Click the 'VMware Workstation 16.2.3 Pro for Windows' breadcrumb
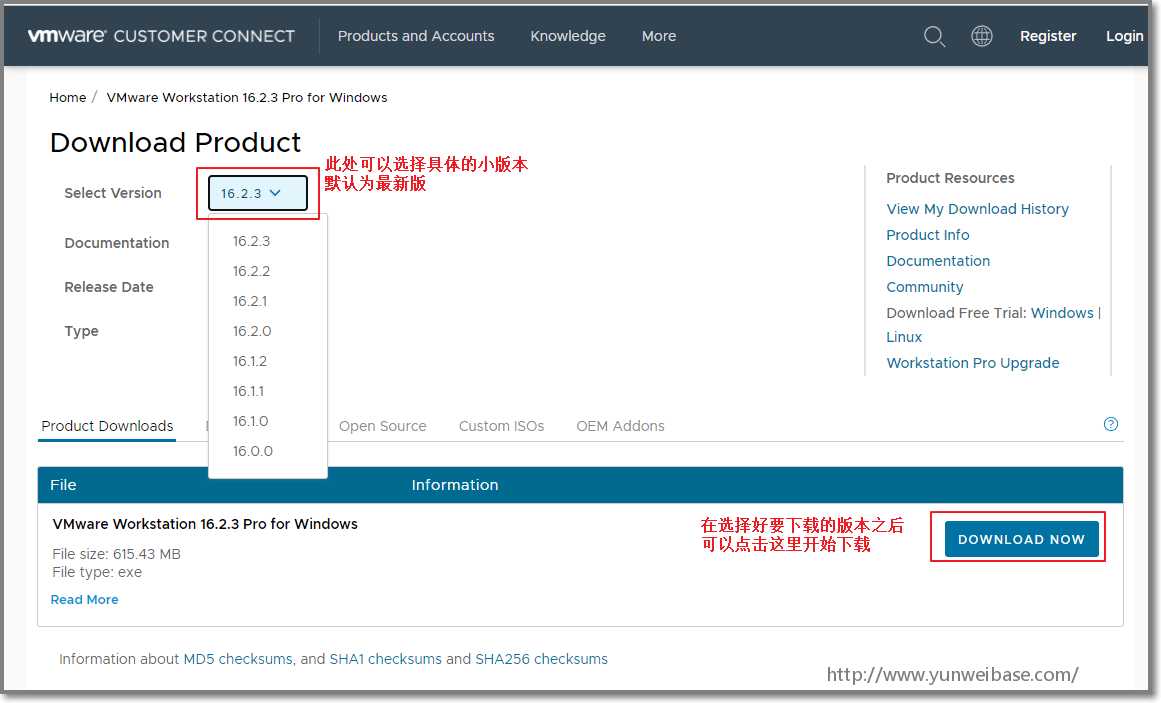This screenshot has width=1161, height=703. click(247, 98)
